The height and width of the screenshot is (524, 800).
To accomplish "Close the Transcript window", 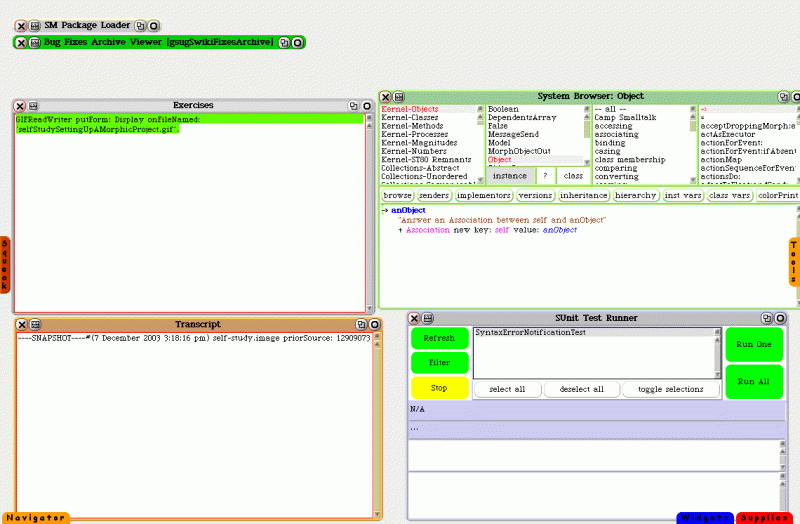I will click(21, 325).
